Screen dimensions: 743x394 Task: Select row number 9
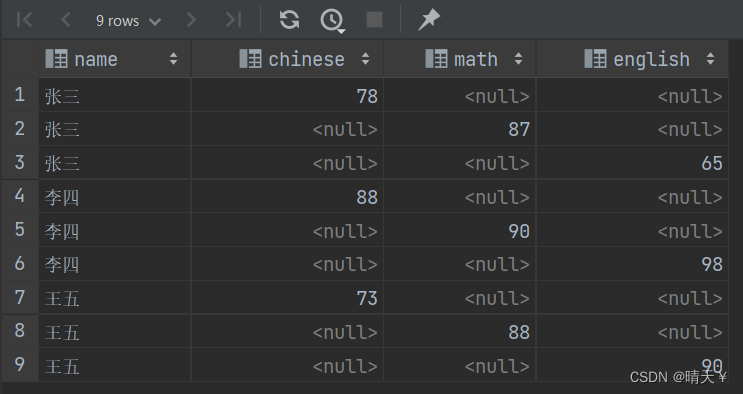coord(19,365)
